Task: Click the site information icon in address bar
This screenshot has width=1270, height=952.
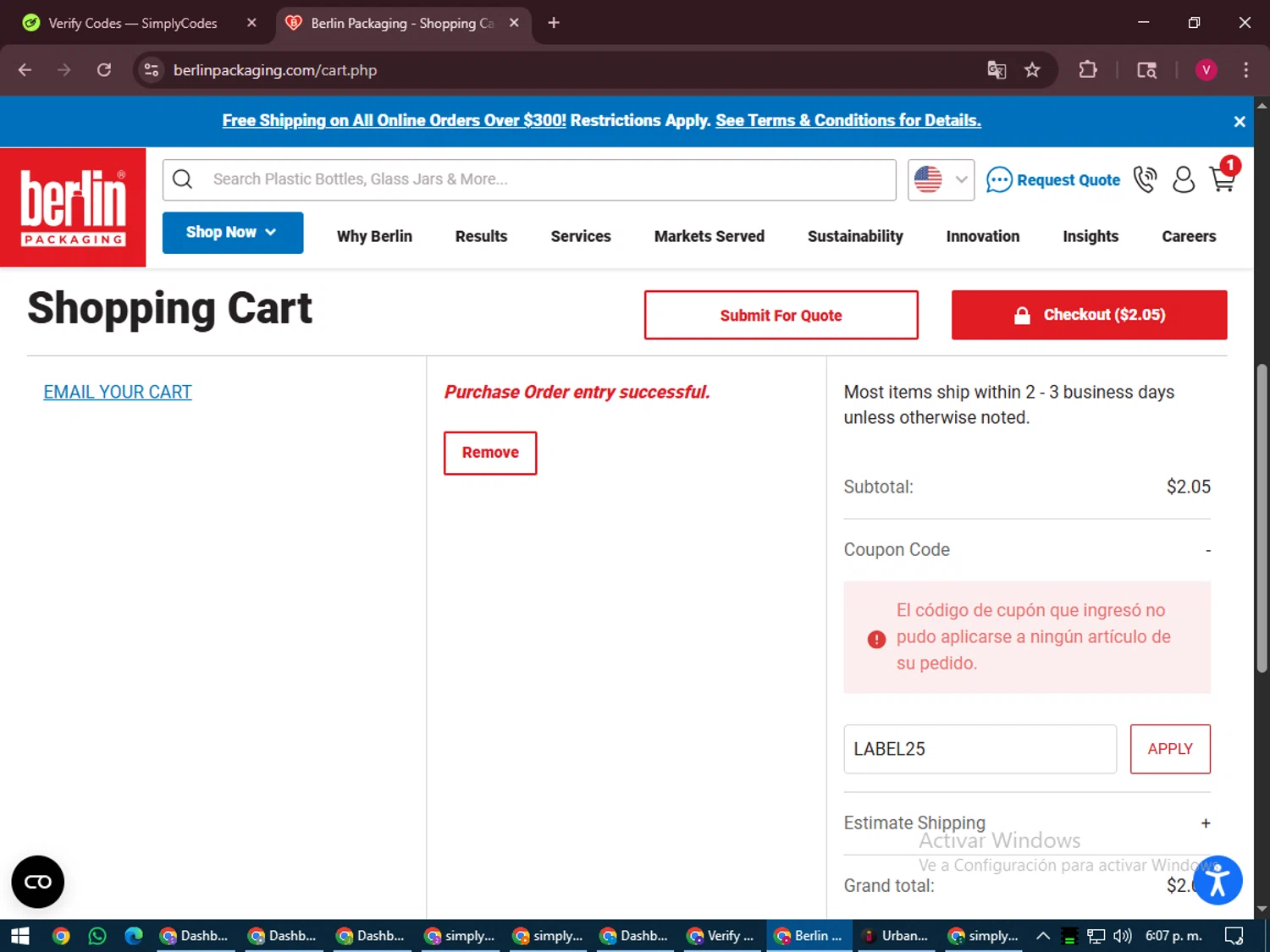Action: [152, 70]
